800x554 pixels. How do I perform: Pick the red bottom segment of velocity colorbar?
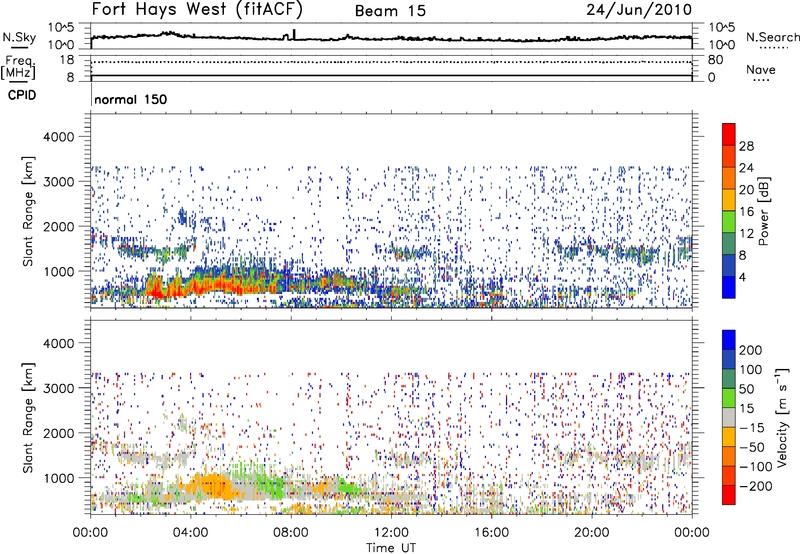[729, 495]
